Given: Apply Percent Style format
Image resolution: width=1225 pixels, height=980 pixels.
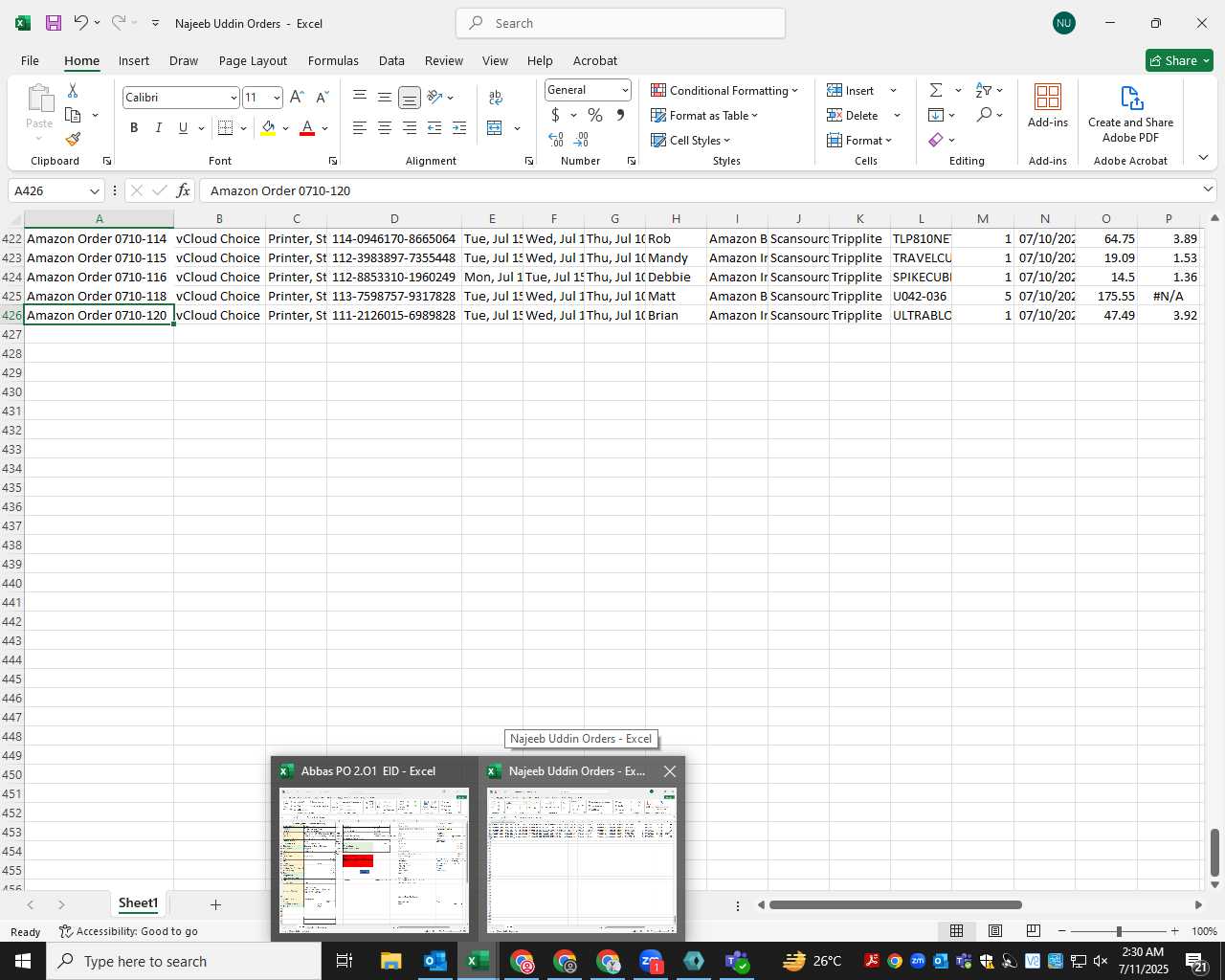Looking at the screenshot, I should [x=595, y=115].
